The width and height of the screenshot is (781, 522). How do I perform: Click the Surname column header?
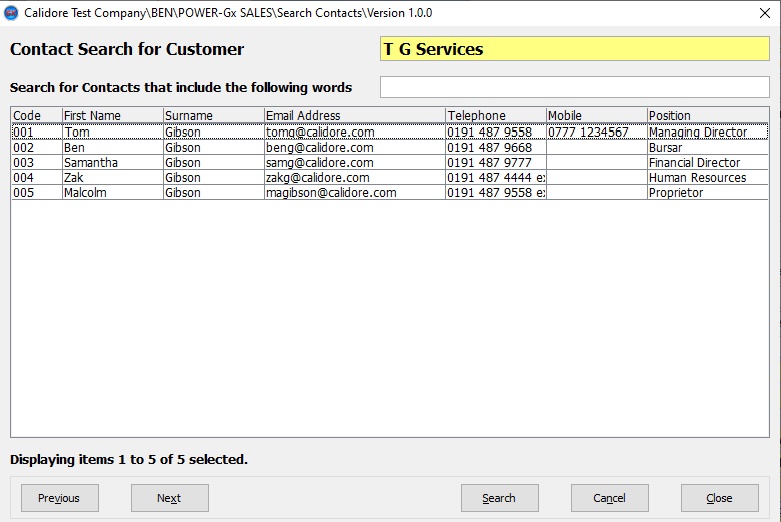click(x=213, y=115)
